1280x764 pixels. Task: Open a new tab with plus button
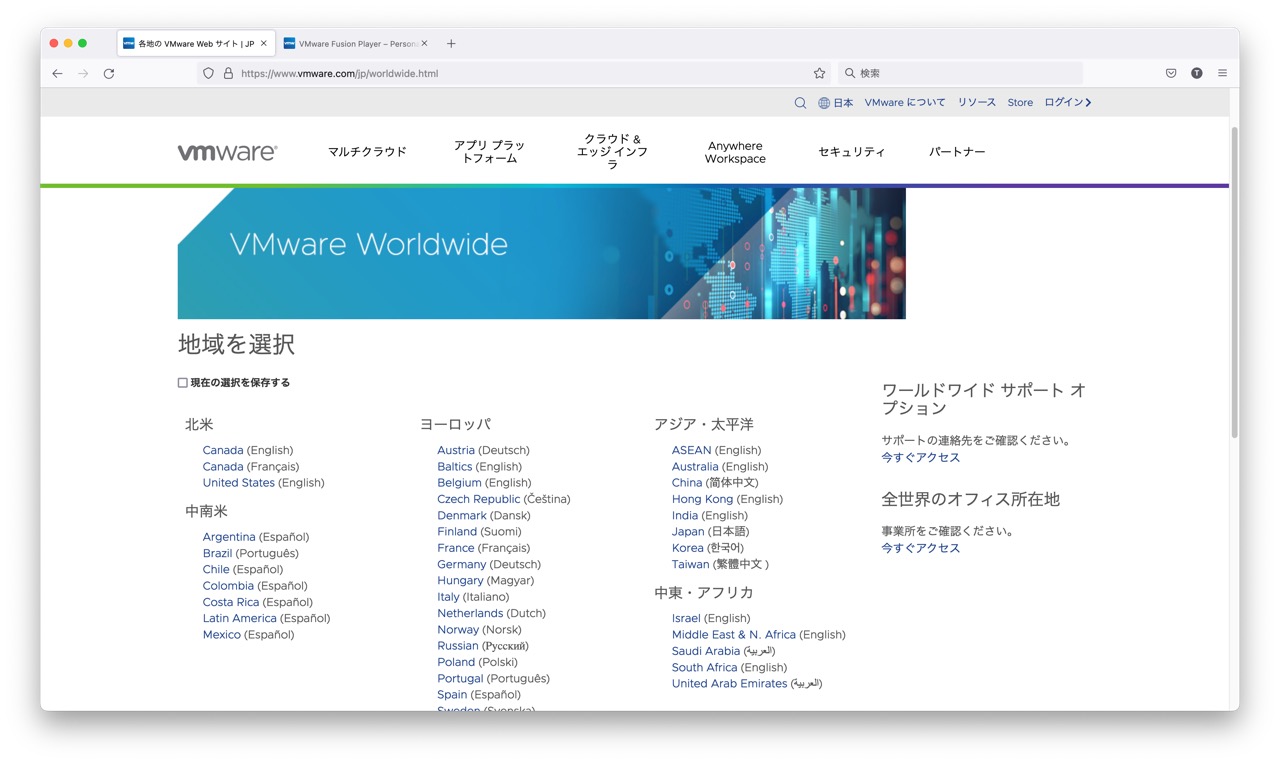451,43
